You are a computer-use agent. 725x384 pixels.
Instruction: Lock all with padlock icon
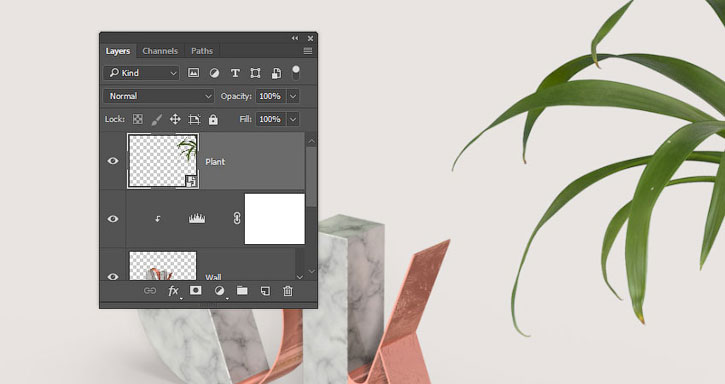tap(213, 119)
